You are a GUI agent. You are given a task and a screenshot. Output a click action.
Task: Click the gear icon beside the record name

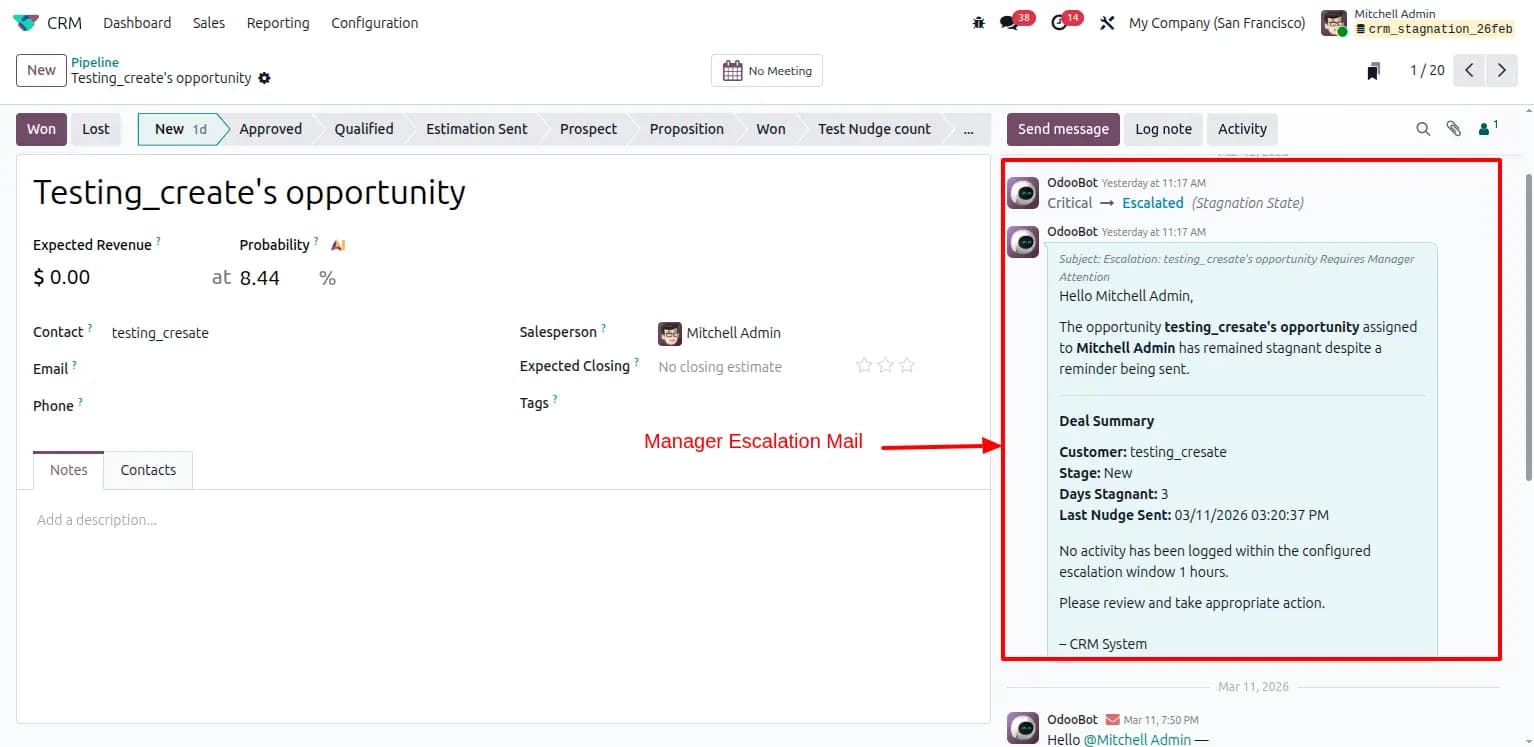264,78
